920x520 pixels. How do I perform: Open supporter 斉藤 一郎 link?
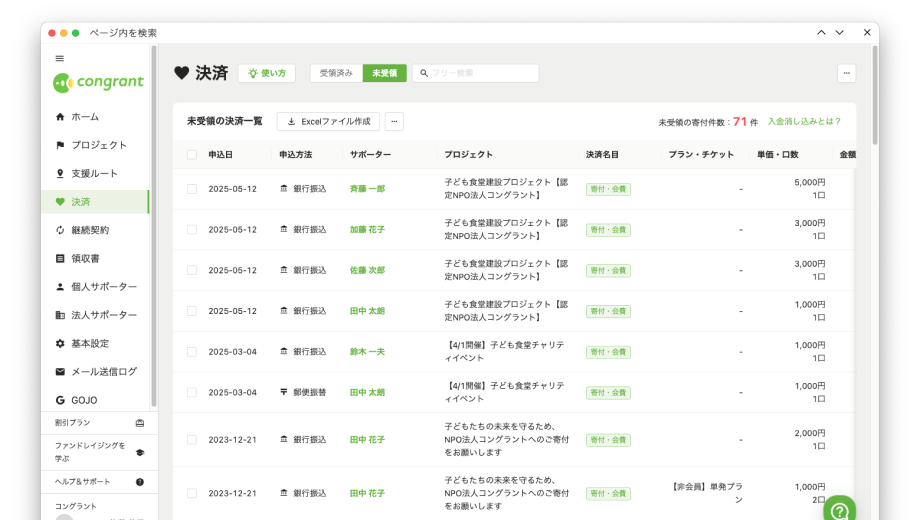click(x=367, y=189)
